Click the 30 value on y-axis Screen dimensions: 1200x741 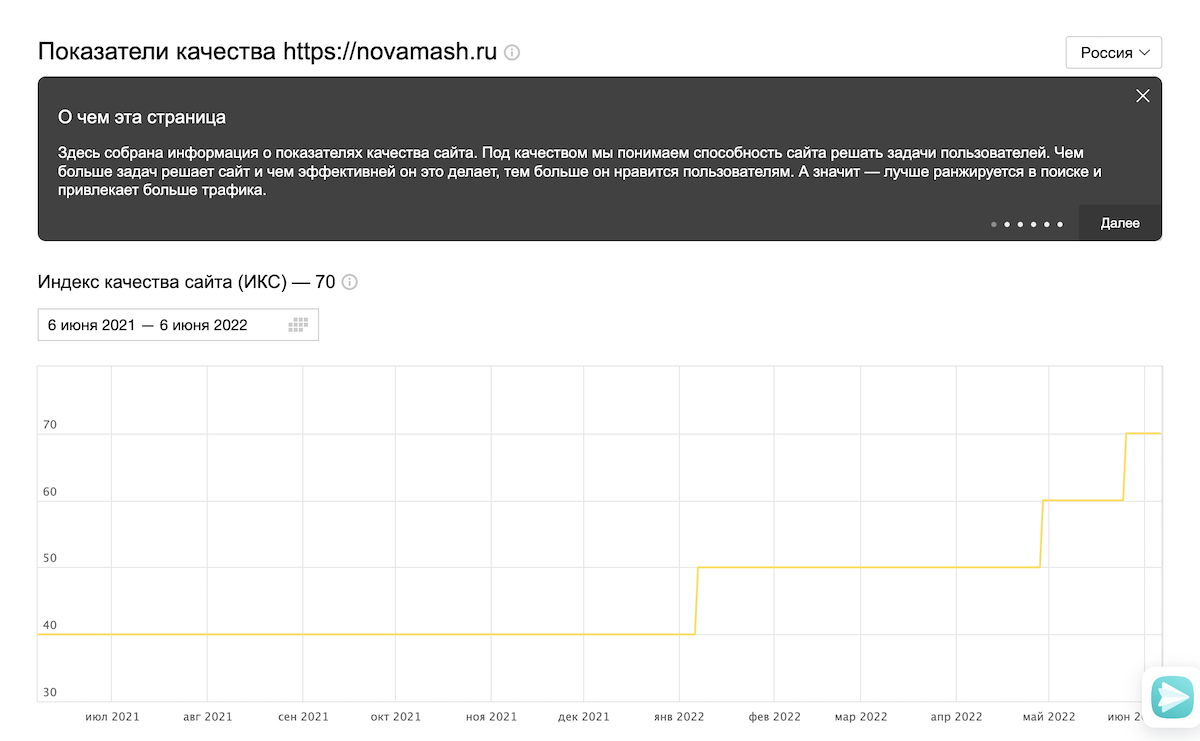pos(49,692)
